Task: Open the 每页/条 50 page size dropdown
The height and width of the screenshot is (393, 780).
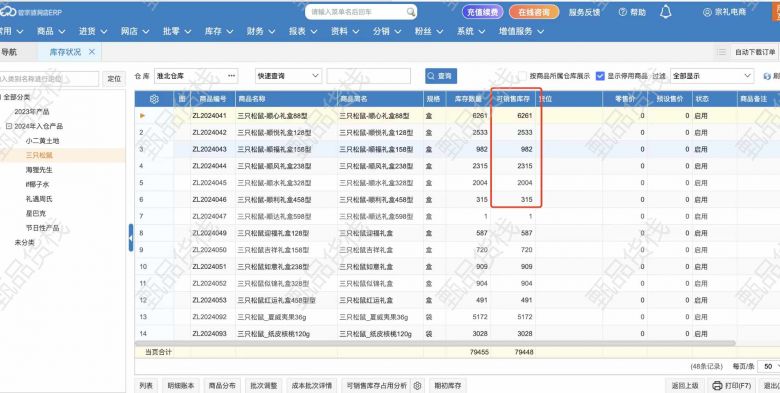Action: pos(769,366)
